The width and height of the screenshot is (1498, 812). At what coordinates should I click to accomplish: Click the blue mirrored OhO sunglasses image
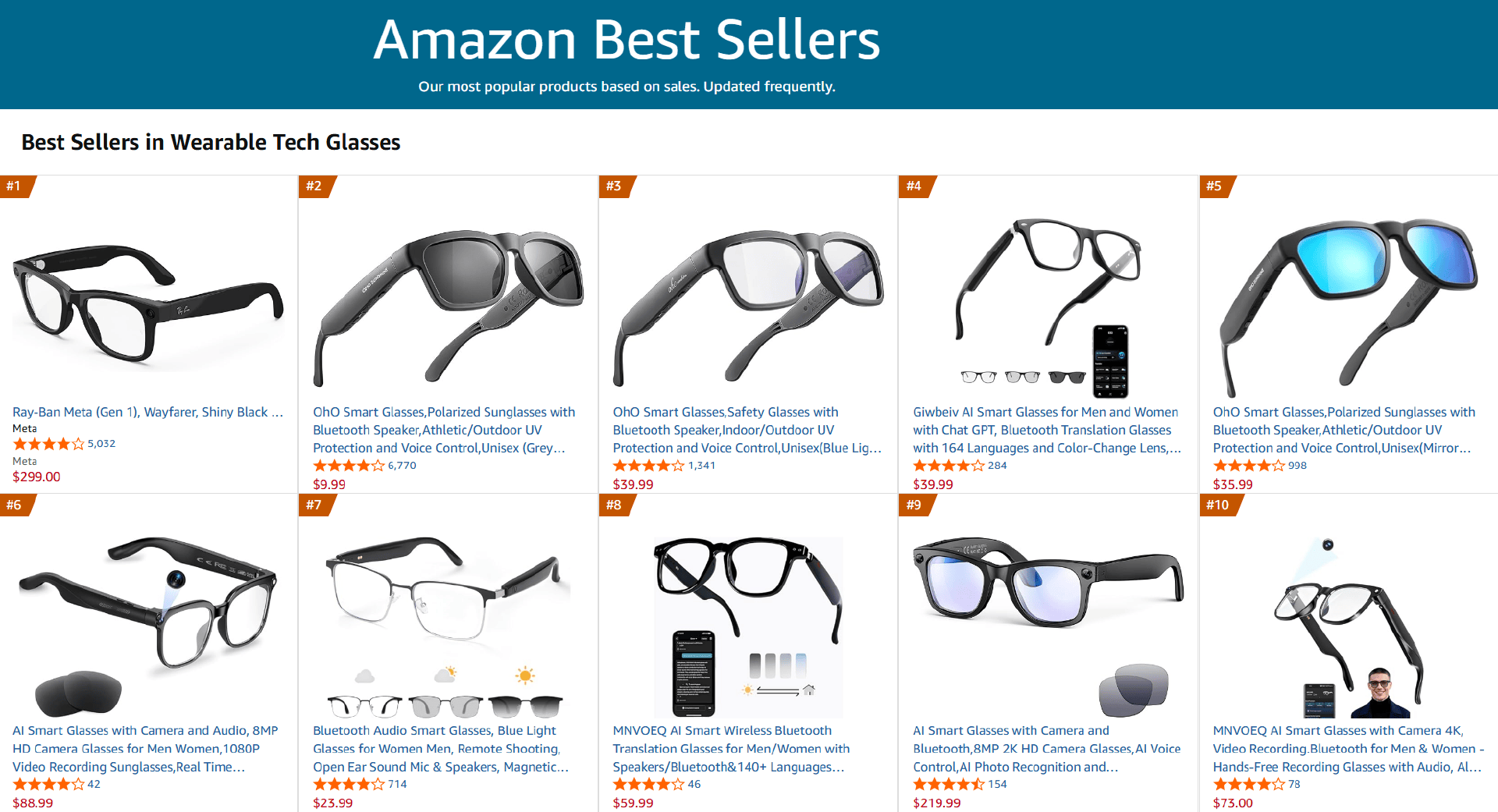coord(1348,304)
